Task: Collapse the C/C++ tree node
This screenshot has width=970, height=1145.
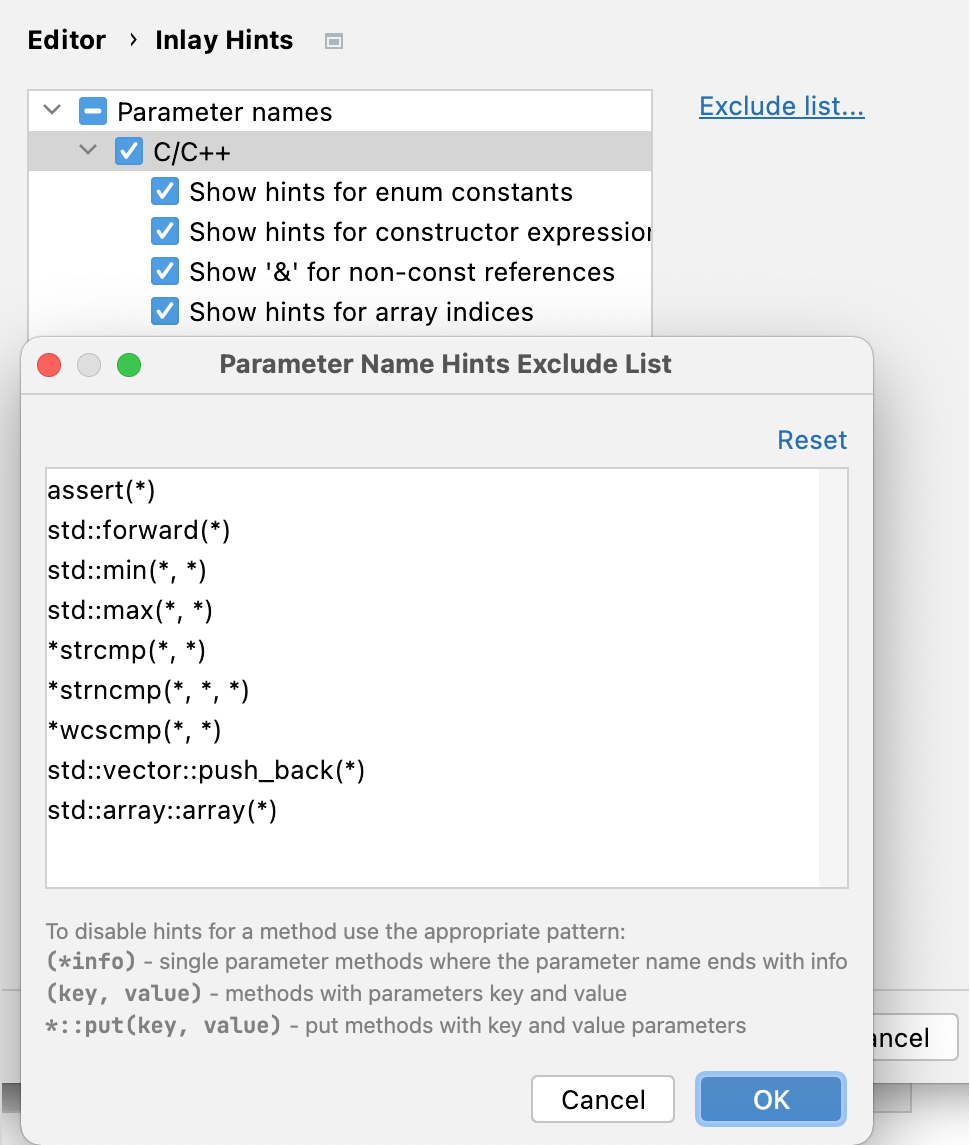Action: point(88,151)
